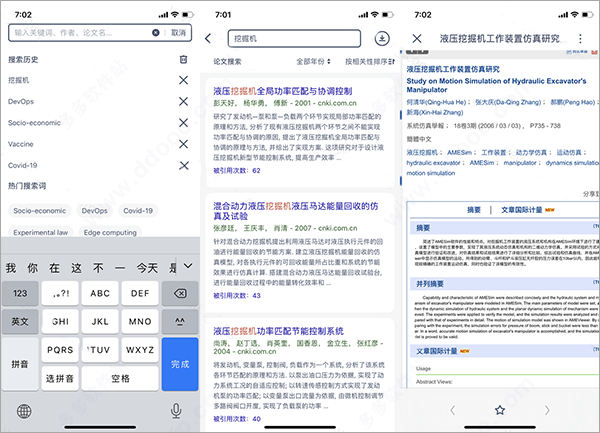Select the Vaccine history entry
600x433 pixels.
point(20,144)
